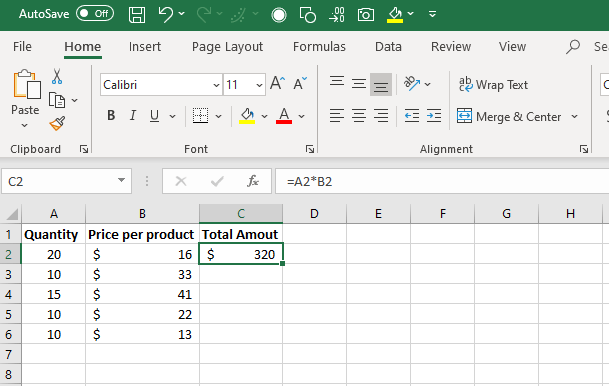Click the Cut scissors icon
609x386 pixels.
click(57, 77)
